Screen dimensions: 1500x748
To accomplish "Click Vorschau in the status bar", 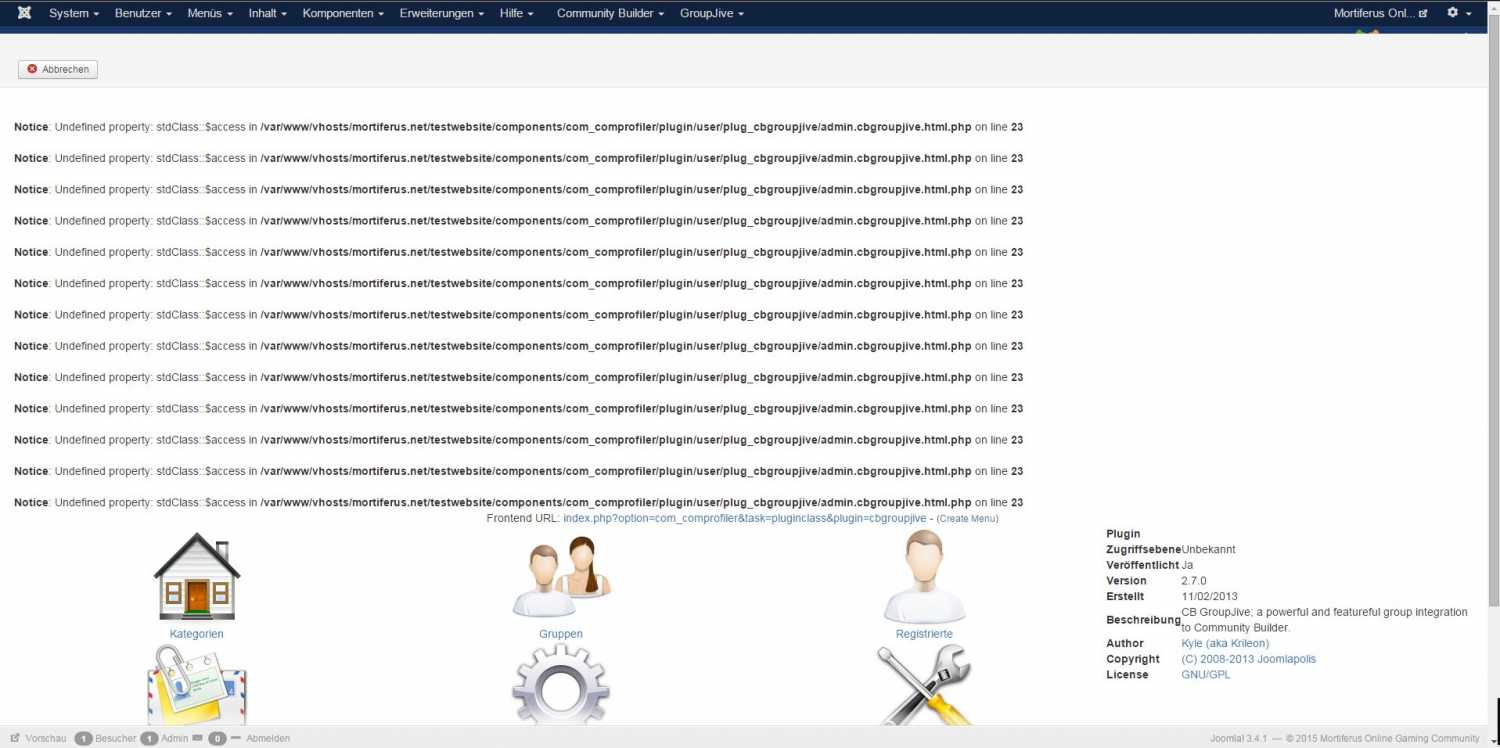I will pyautogui.click(x=46, y=738).
